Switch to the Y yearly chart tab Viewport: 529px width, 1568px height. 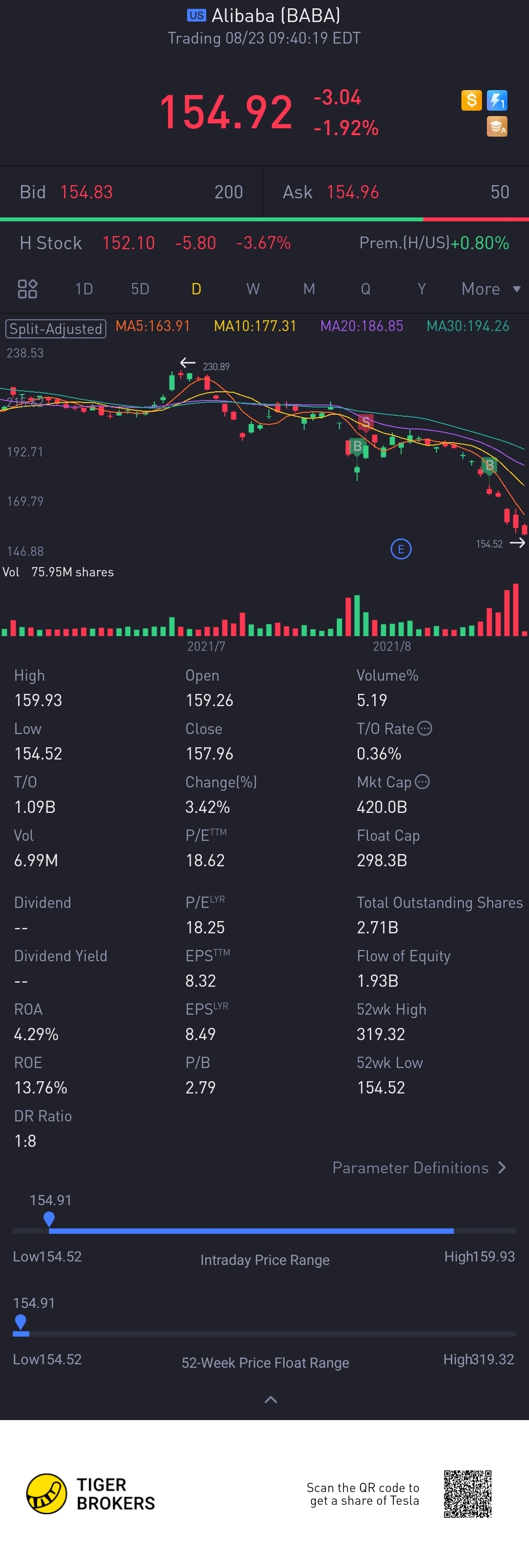coord(421,288)
